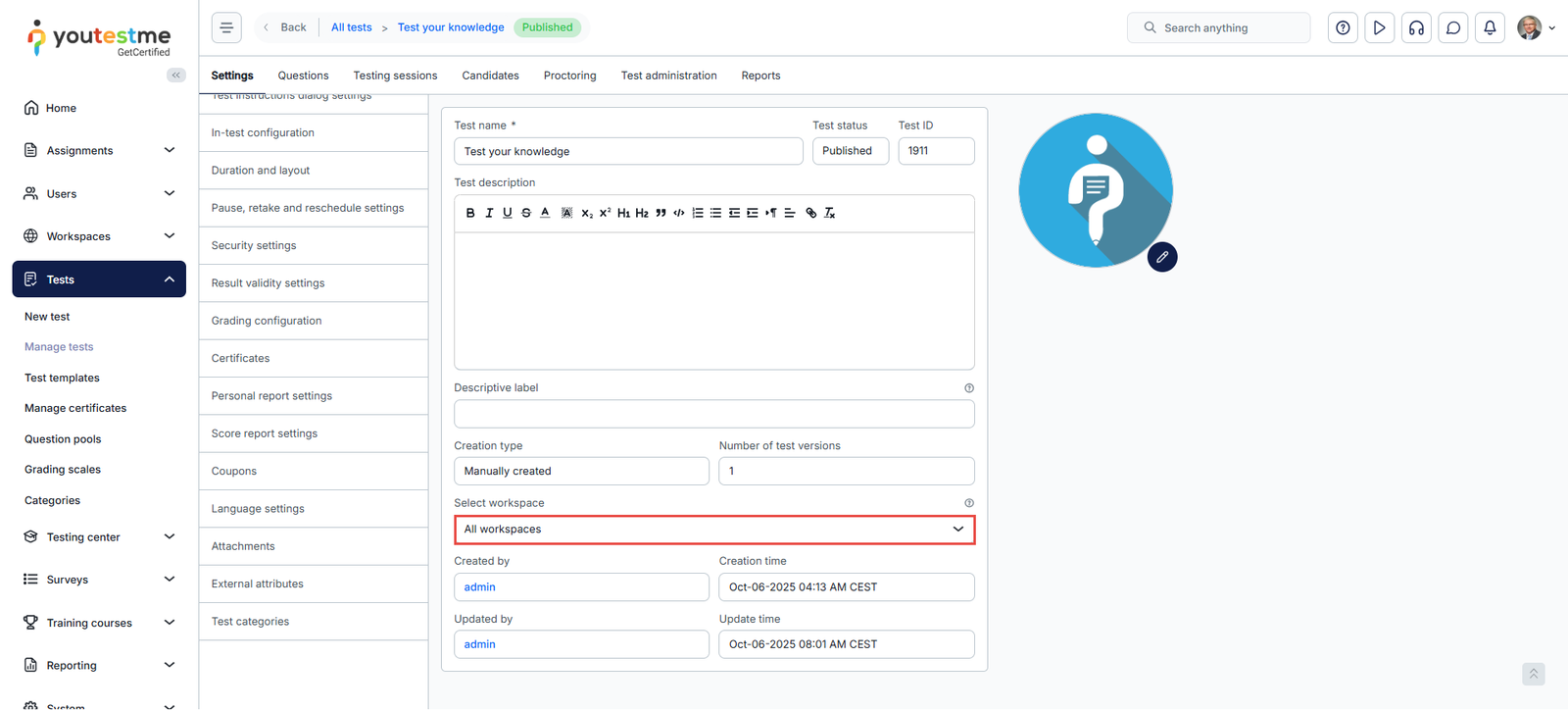Click the headset support icon
1568x710 pixels.
click(1416, 27)
